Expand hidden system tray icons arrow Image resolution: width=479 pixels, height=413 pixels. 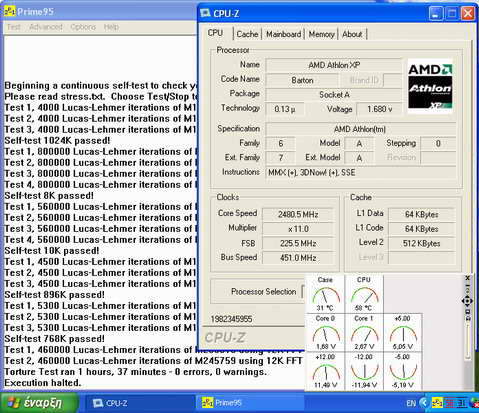(x=424, y=403)
